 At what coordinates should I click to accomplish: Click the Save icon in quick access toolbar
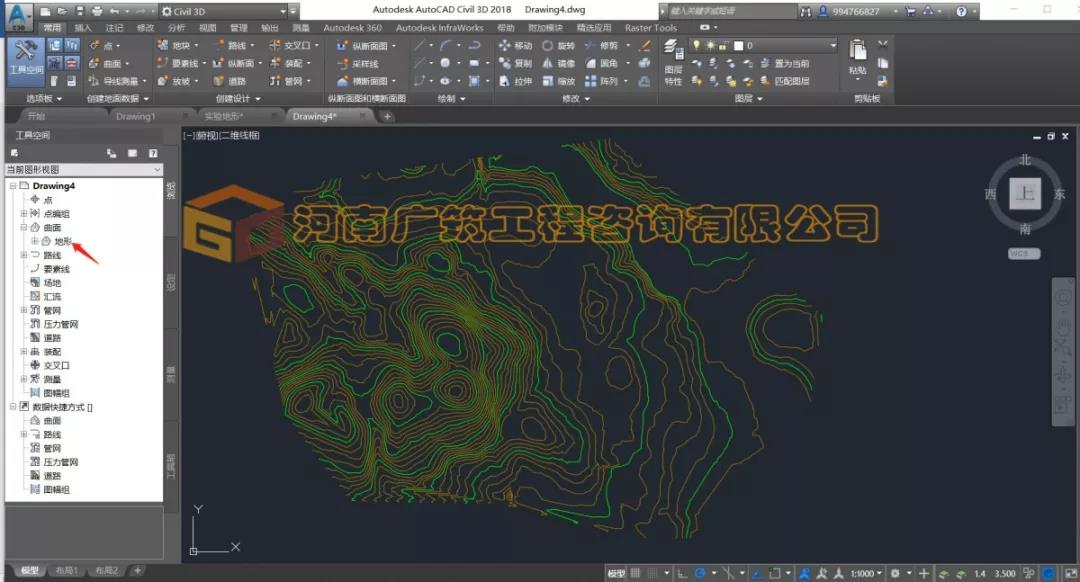(x=80, y=11)
